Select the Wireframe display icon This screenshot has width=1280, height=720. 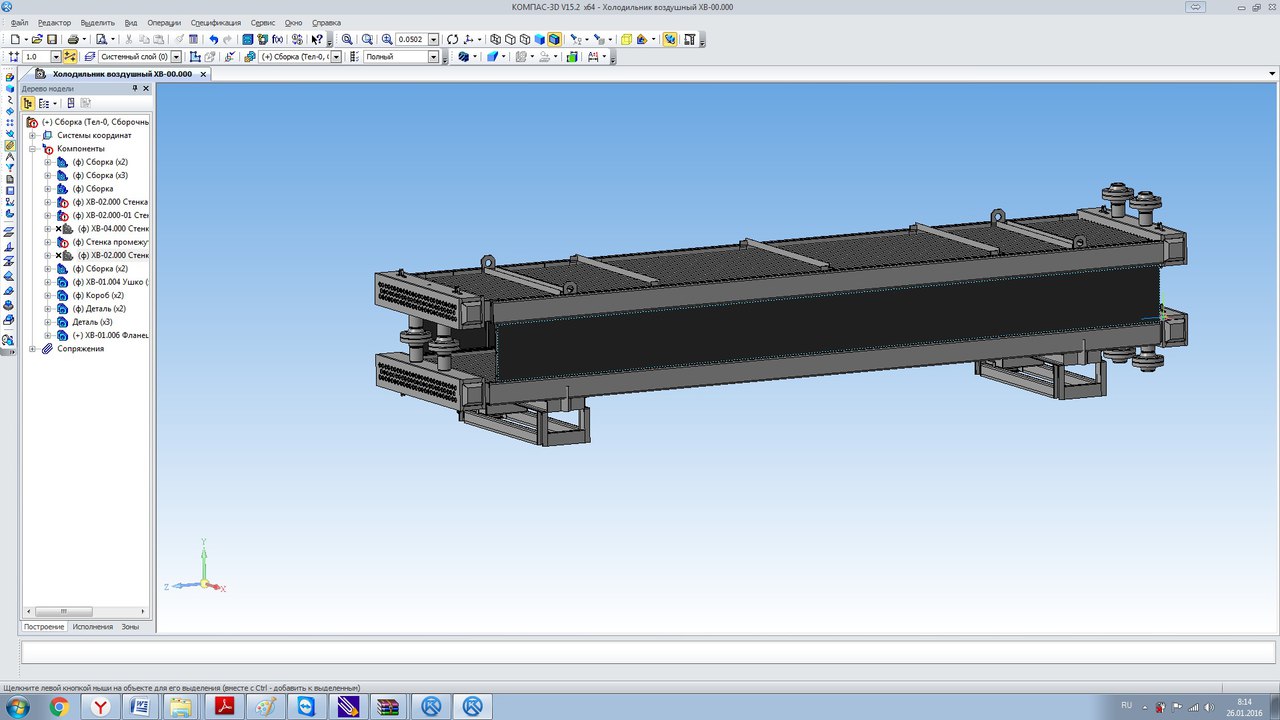pos(496,39)
